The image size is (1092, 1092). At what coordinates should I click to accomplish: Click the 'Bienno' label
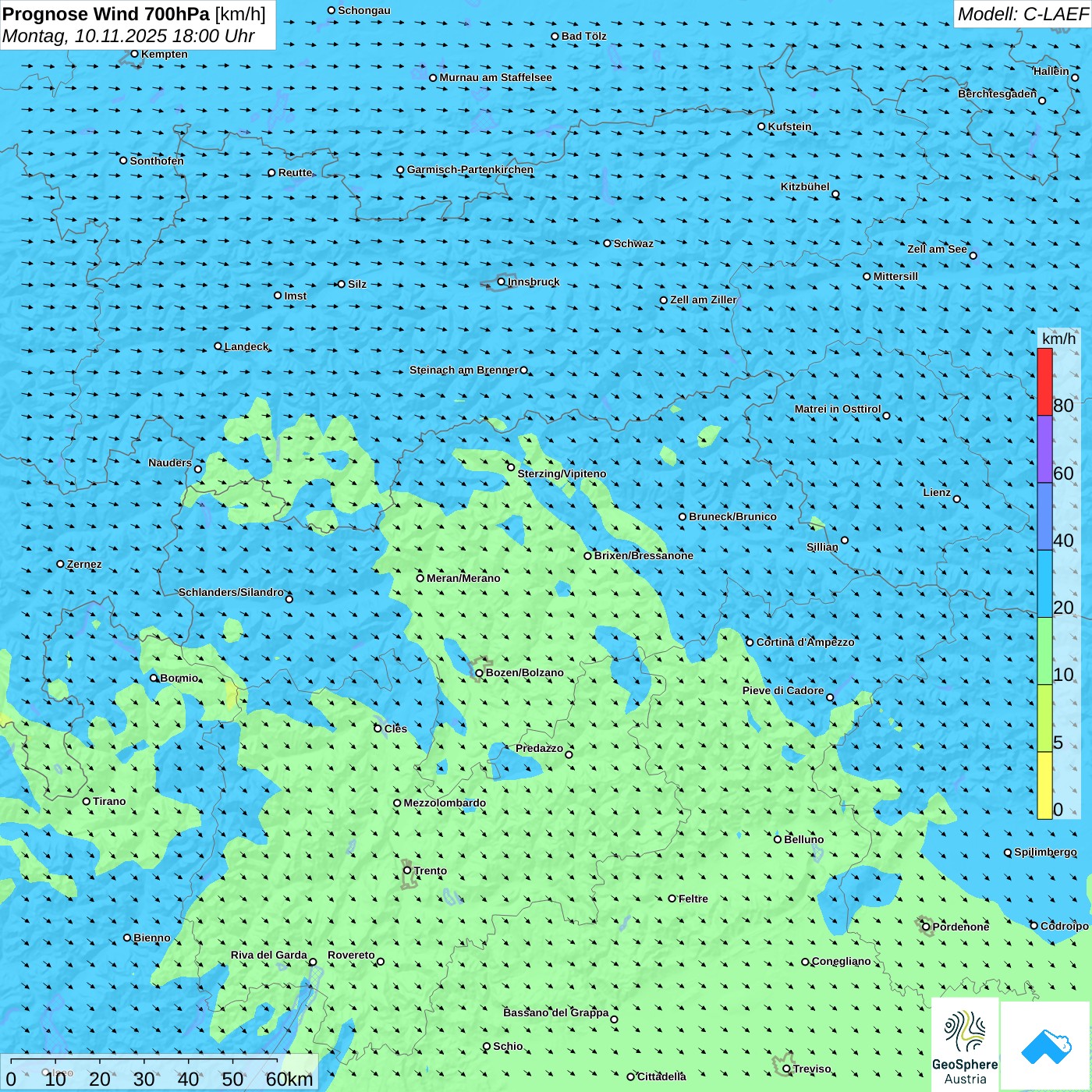[x=152, y=938]
